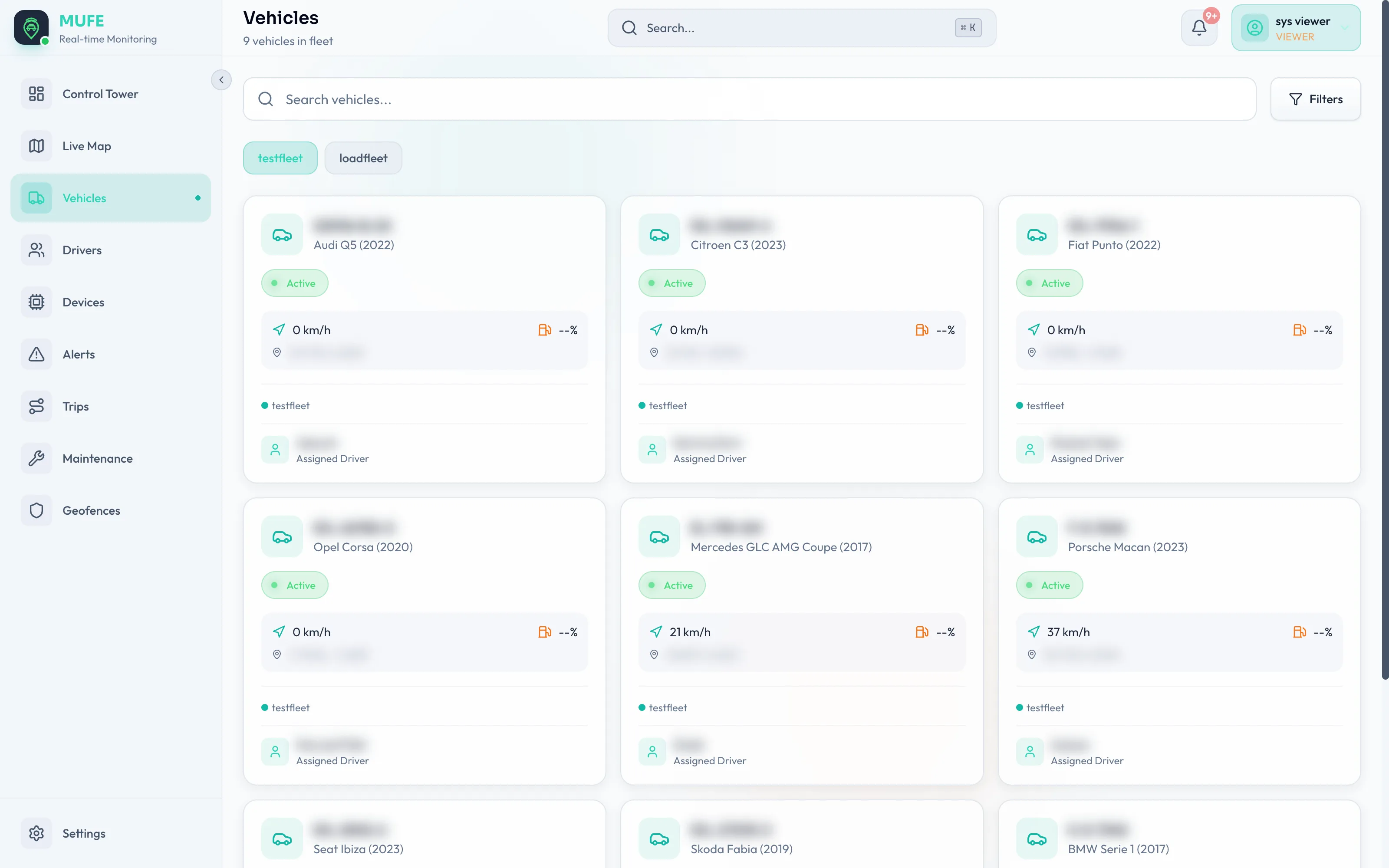This screenshot has height=868, width=1389.
Task: Open the Devices section
Action: pos(110,302)
